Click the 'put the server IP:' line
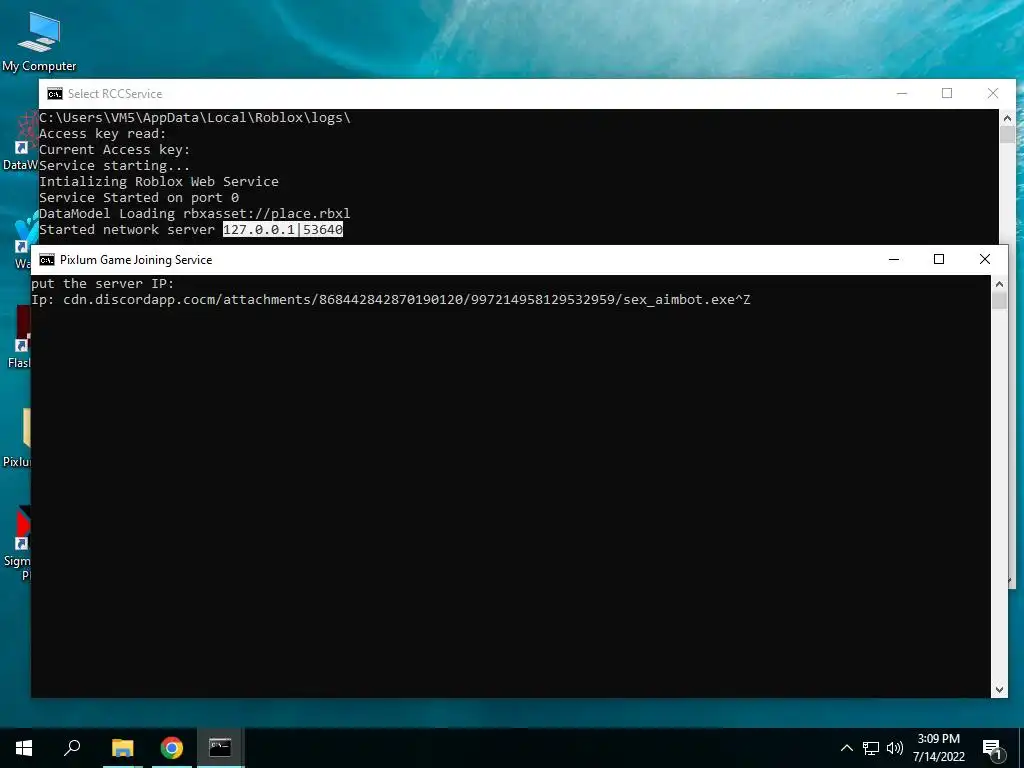Screen dimensions: 1024x768 tap(103, 283)
